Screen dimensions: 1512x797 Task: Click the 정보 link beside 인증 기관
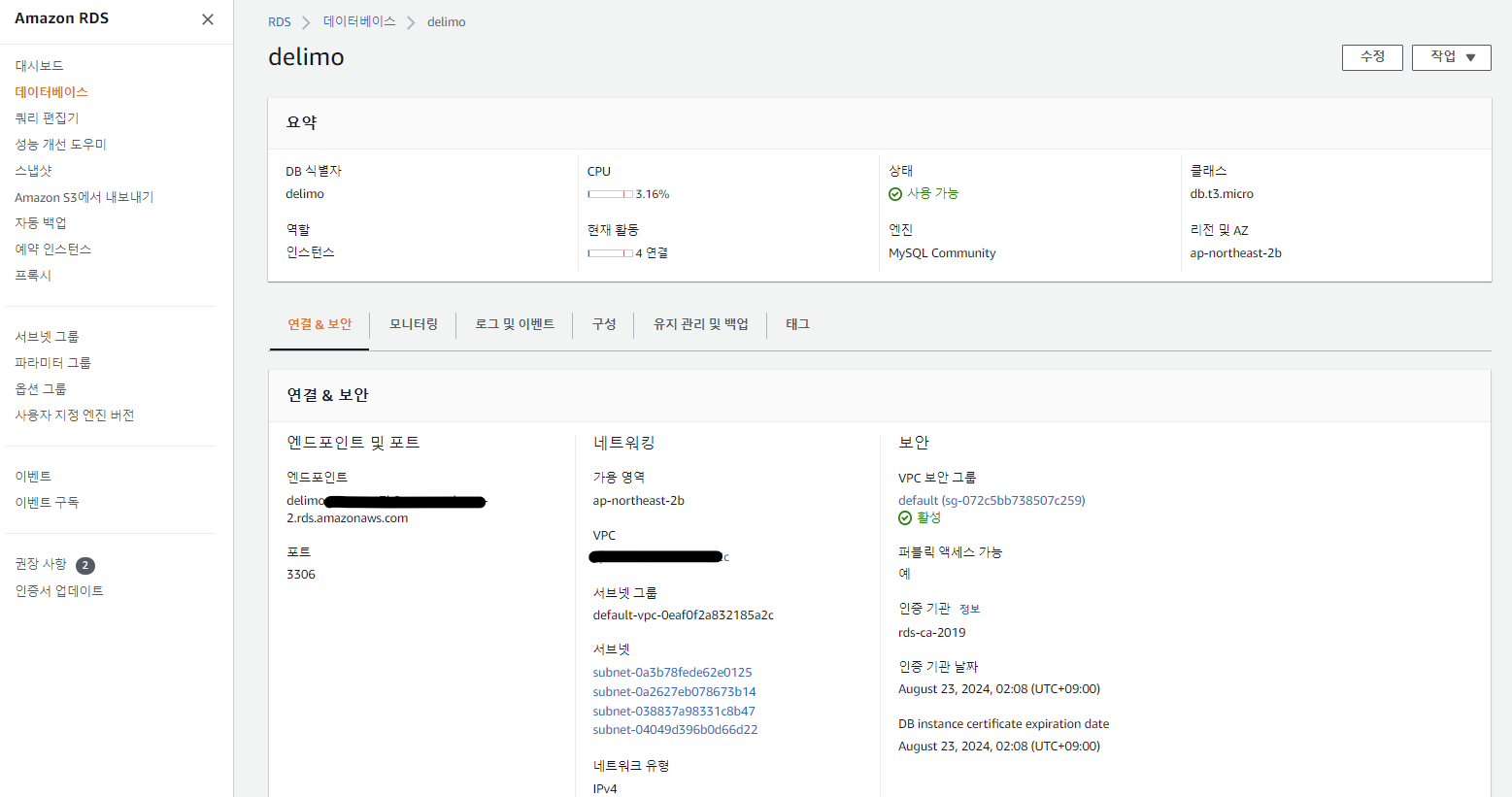coord(969,610)
